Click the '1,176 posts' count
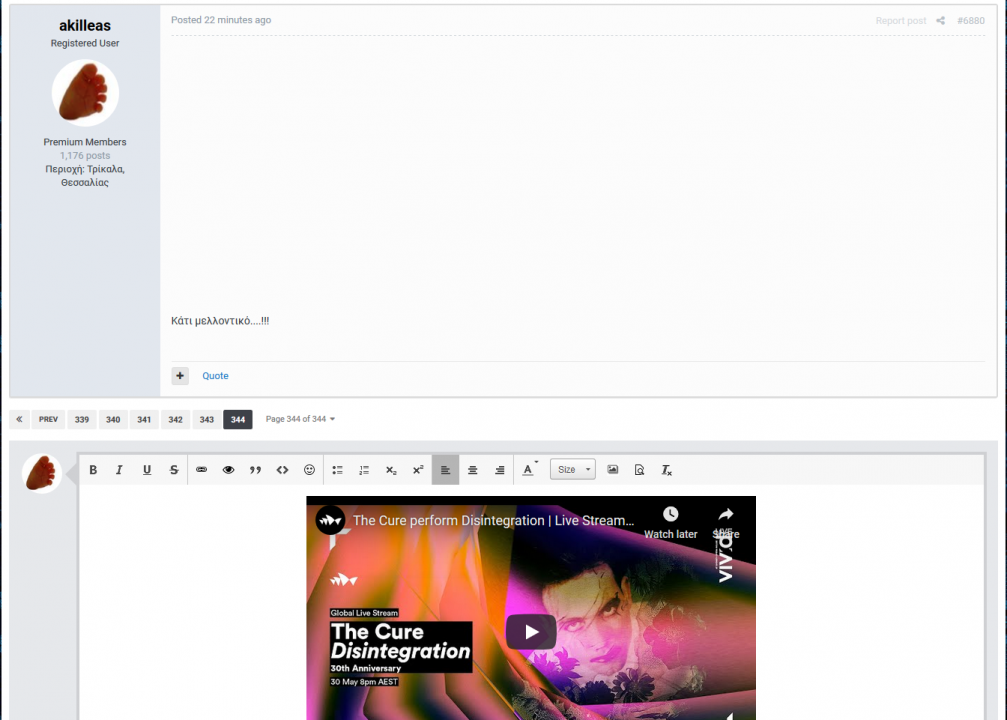Screen dimensions: 1007x720 85,155
